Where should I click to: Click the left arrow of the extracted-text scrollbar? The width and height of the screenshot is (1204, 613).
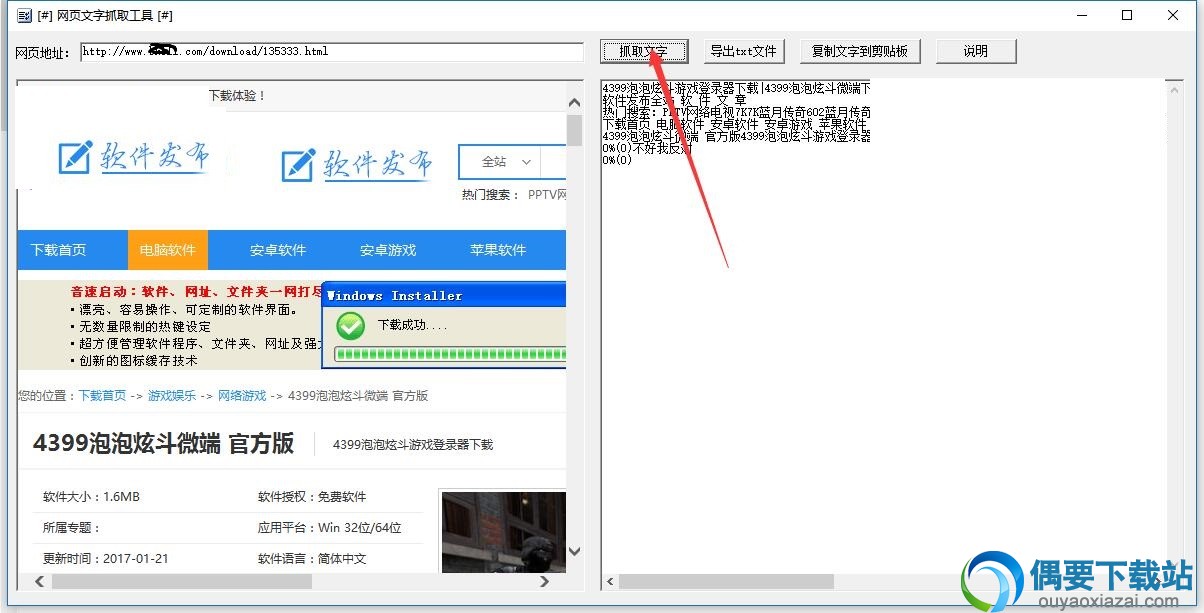(609, 581)
